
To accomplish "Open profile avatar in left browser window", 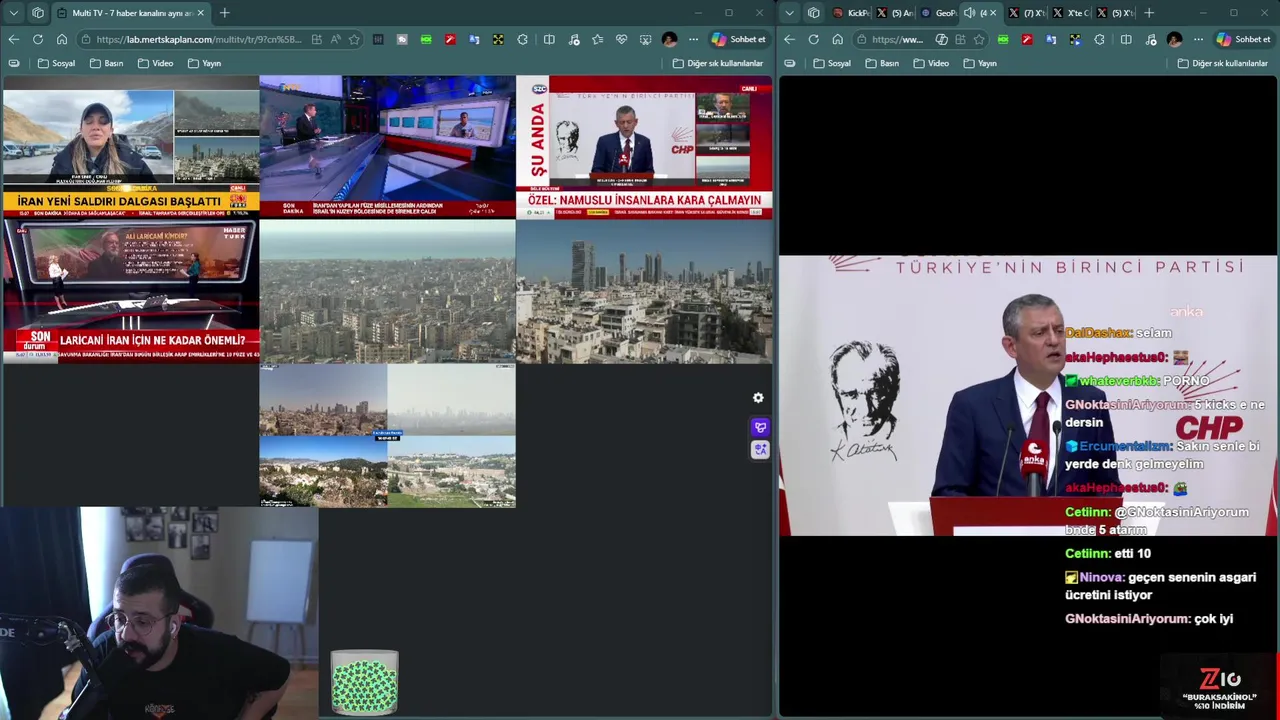I will pos(669,39).
